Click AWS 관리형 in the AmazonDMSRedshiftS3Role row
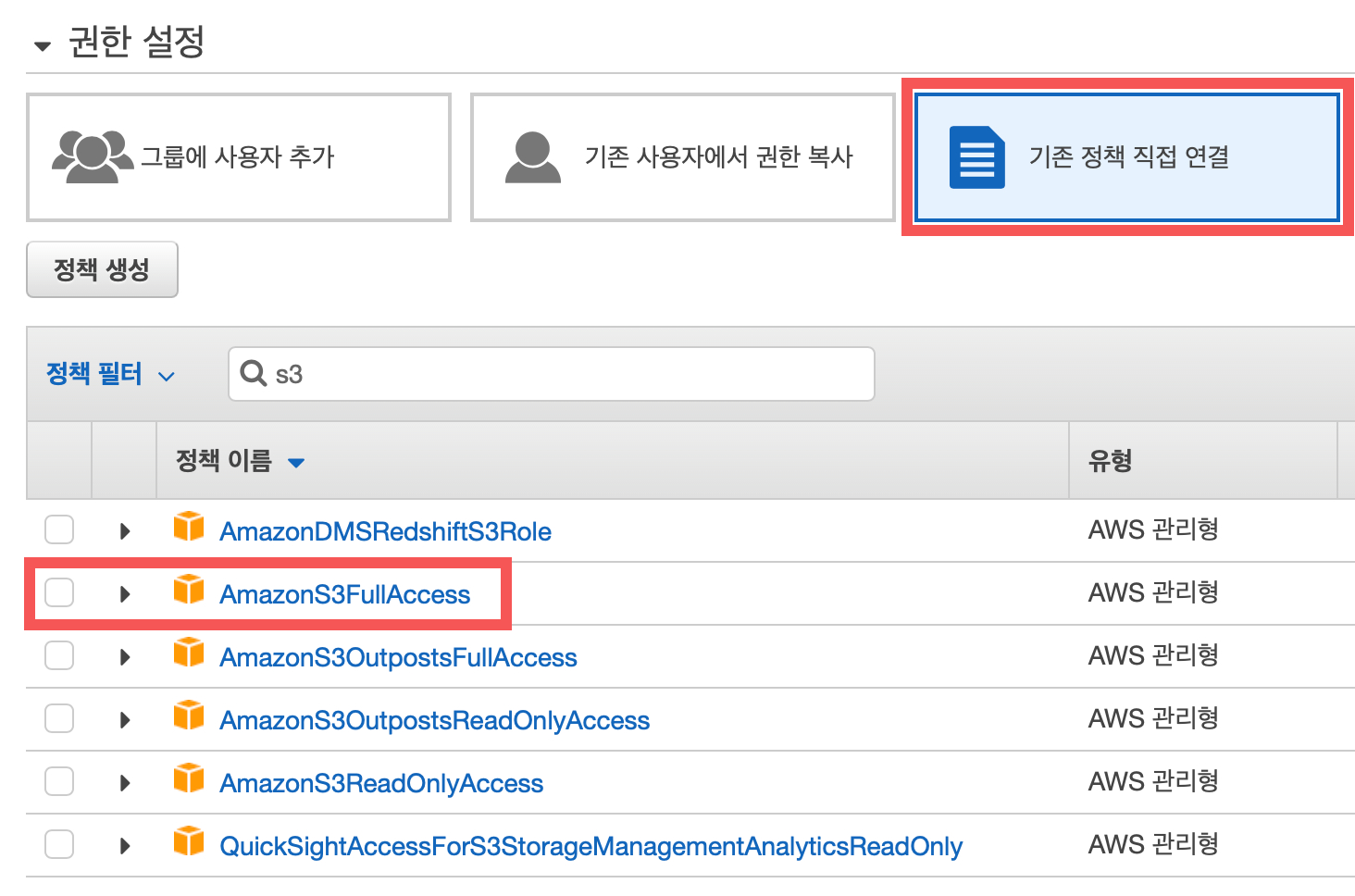The height and width of the screenshot is (896, 1355). pos(1153,529)
